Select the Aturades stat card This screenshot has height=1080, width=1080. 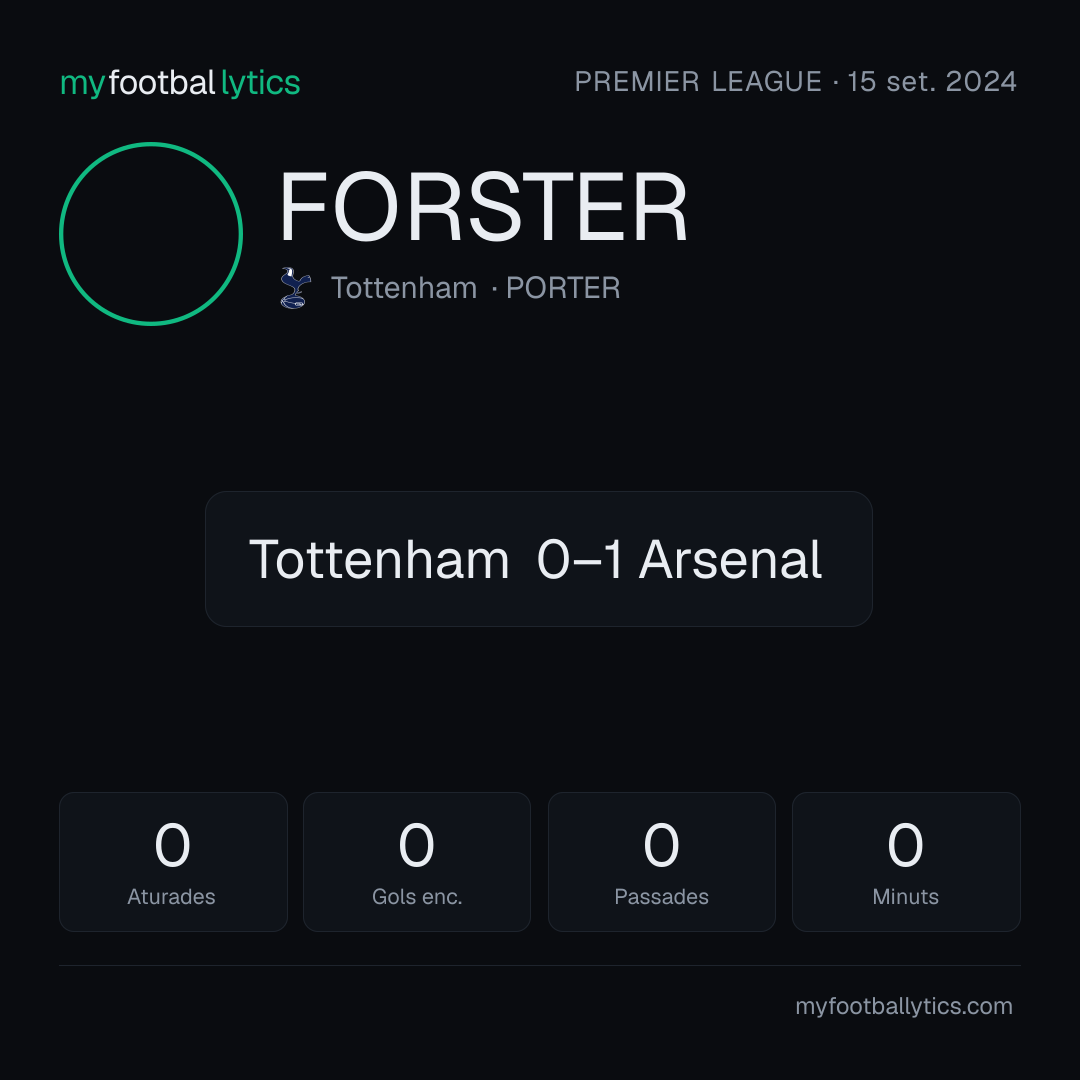coord(173,862)
